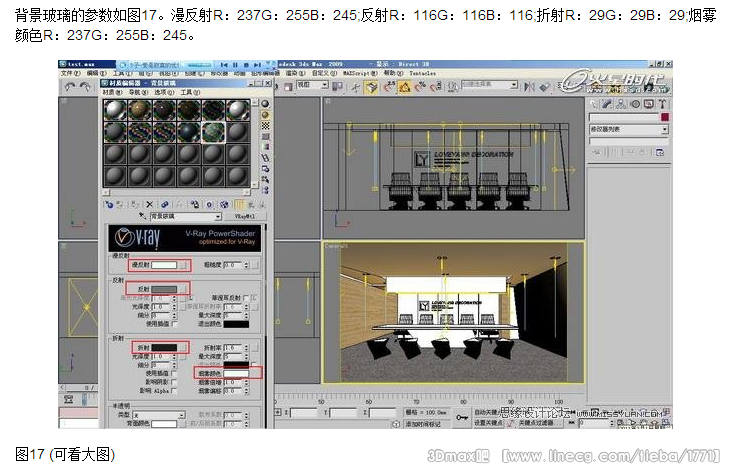Viewport: 749px width, 473px height.
Task: Click the Show Map in Viewport cube icon
Action: click(224, 205)
